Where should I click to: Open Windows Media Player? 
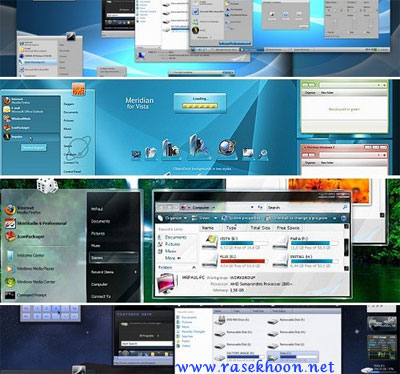click(30, 268)
